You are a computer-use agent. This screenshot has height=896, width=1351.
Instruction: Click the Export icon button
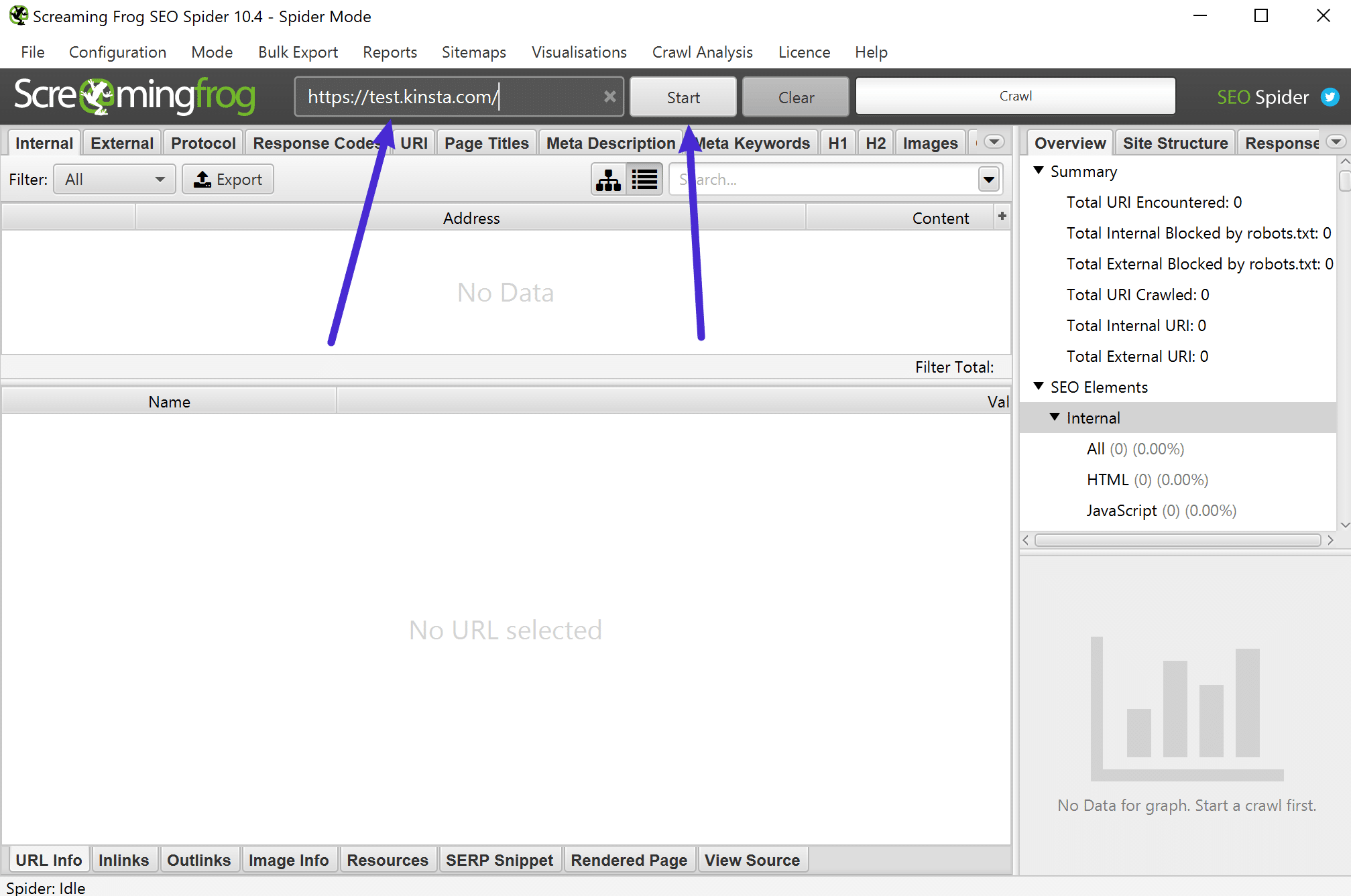pos(227,179)
